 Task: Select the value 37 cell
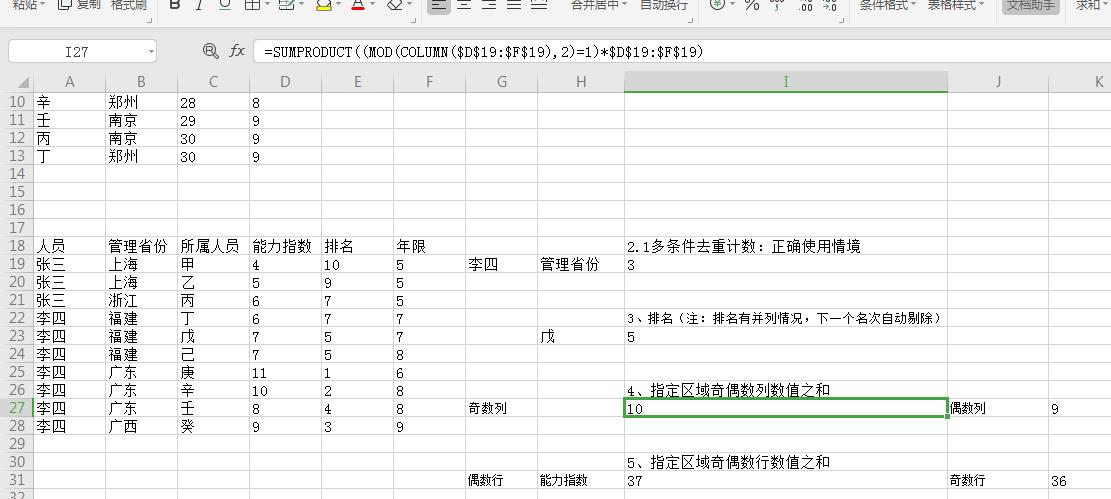[x=786, y=480]
